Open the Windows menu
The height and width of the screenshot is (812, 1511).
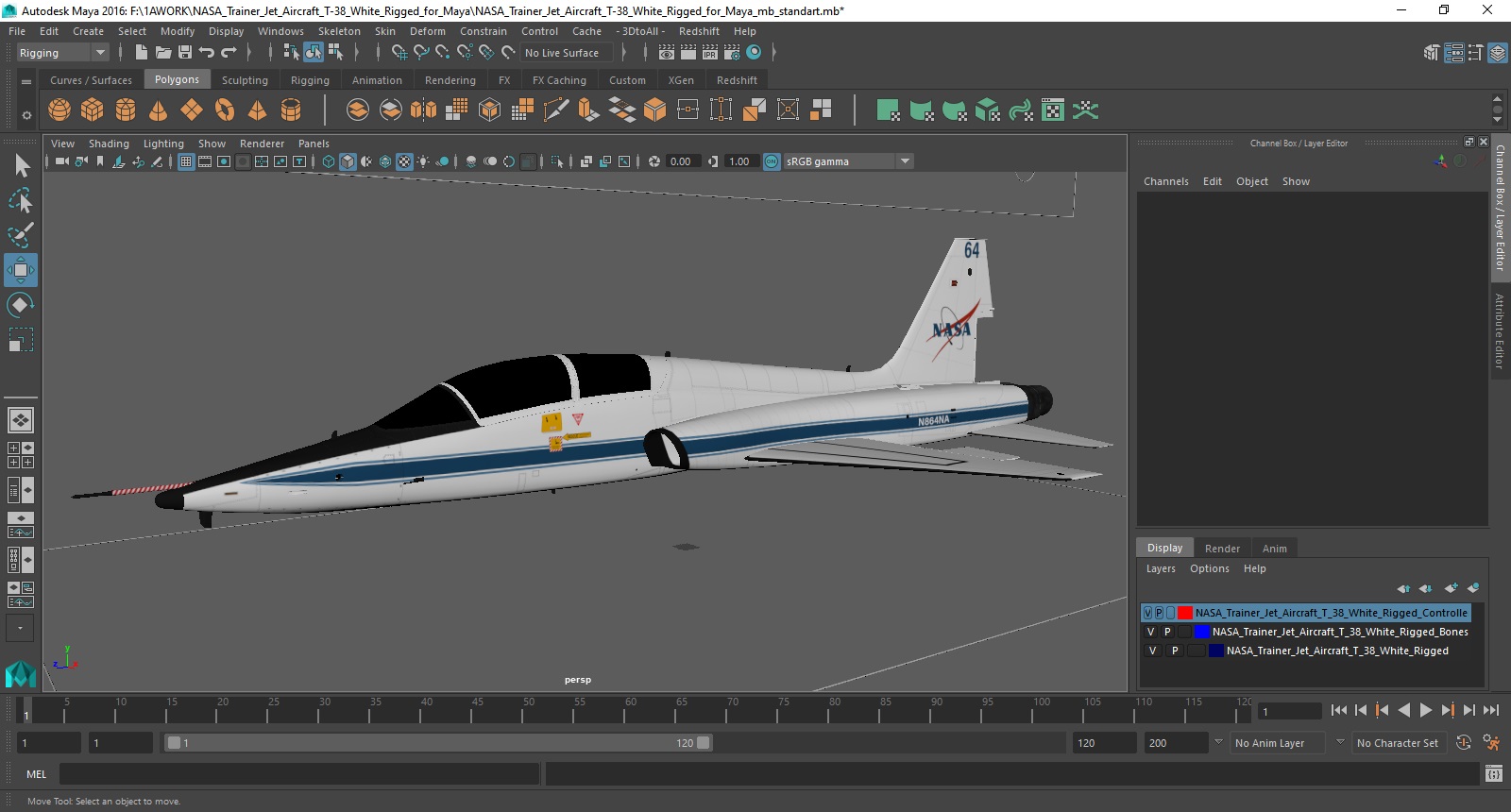tap(280, 31)
